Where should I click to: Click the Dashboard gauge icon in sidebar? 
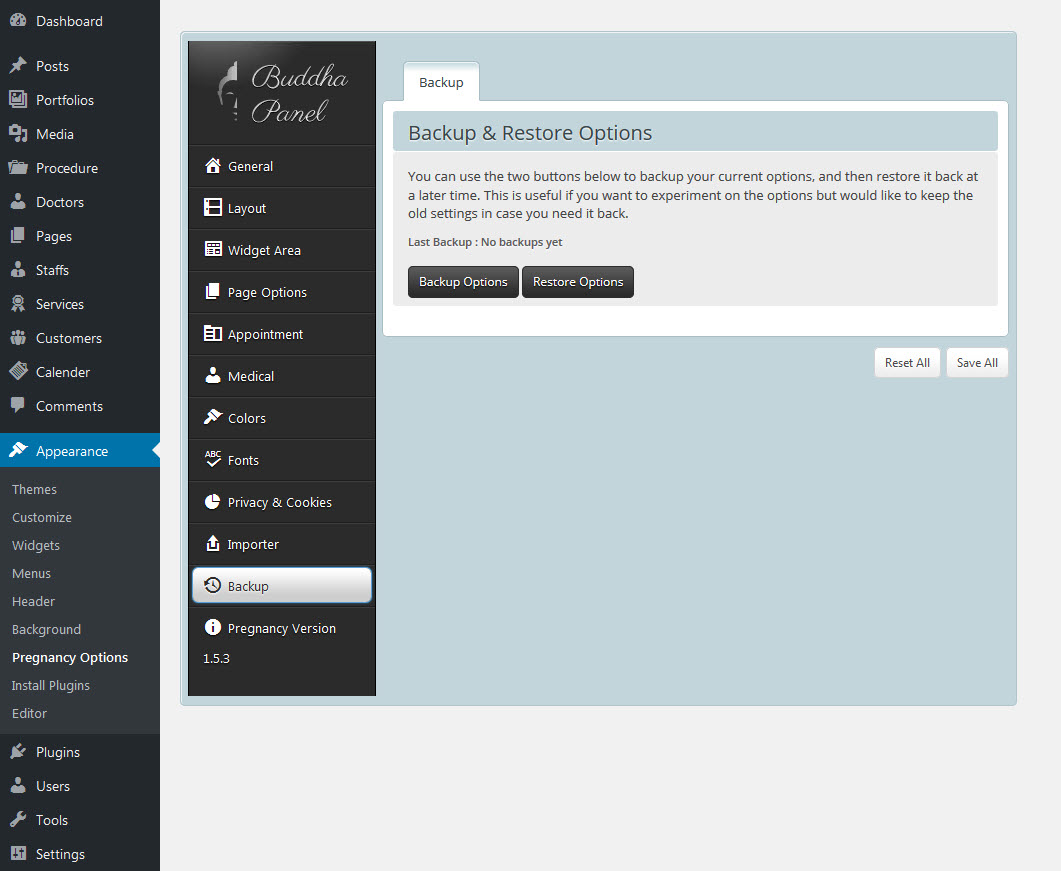point(18,21)
